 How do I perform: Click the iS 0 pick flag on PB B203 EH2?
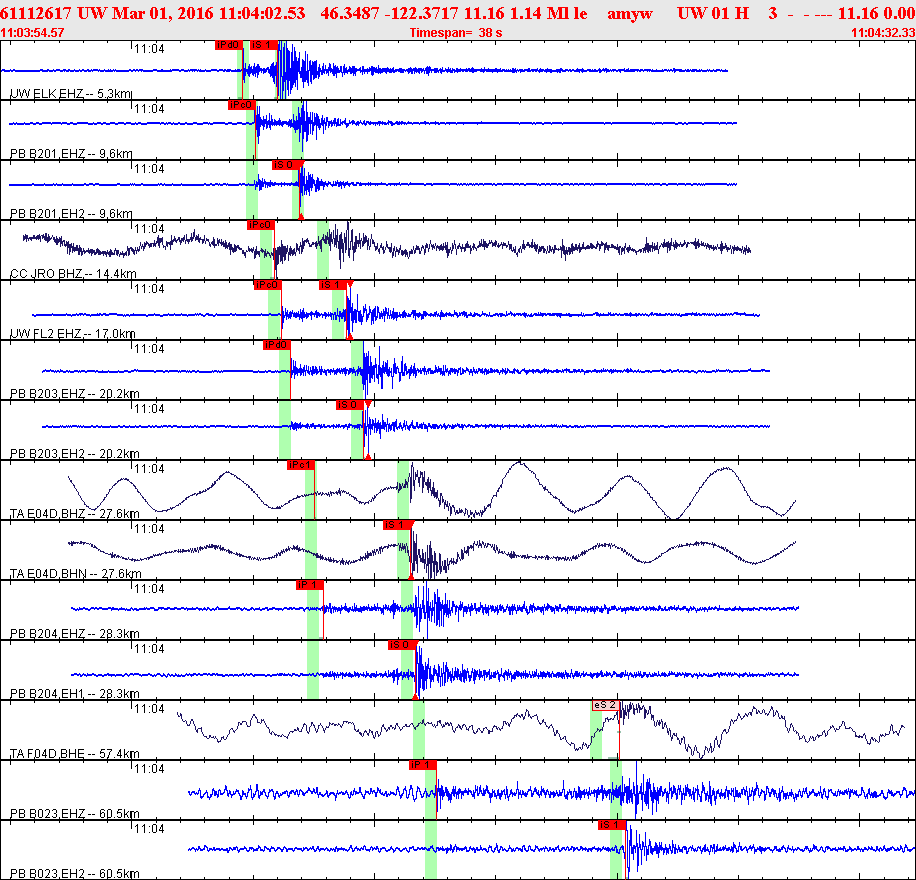(350, 406)
